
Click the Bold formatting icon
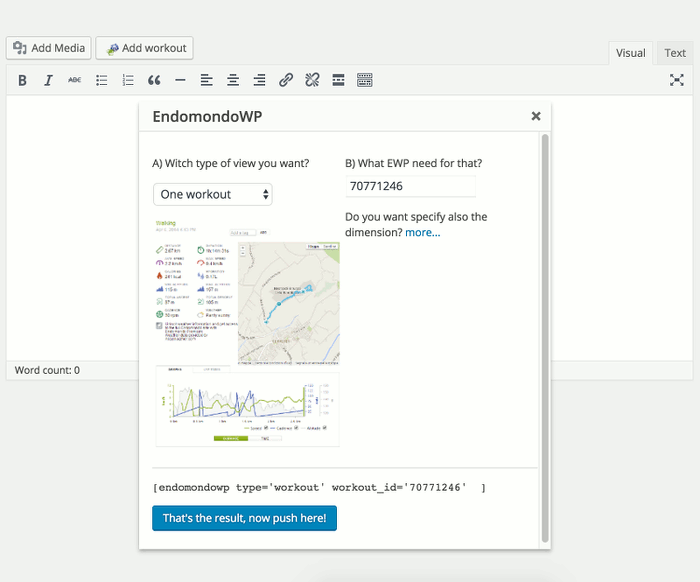pyautogui.click(x=22, y=80)
